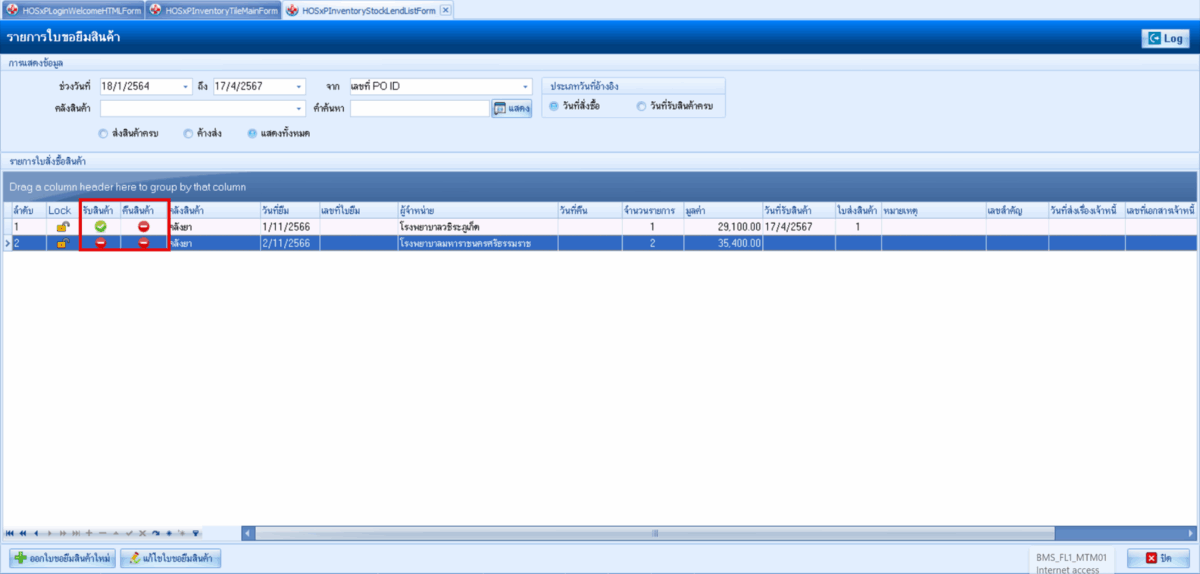Click the คำค้นหา search input field

[419, 108]
